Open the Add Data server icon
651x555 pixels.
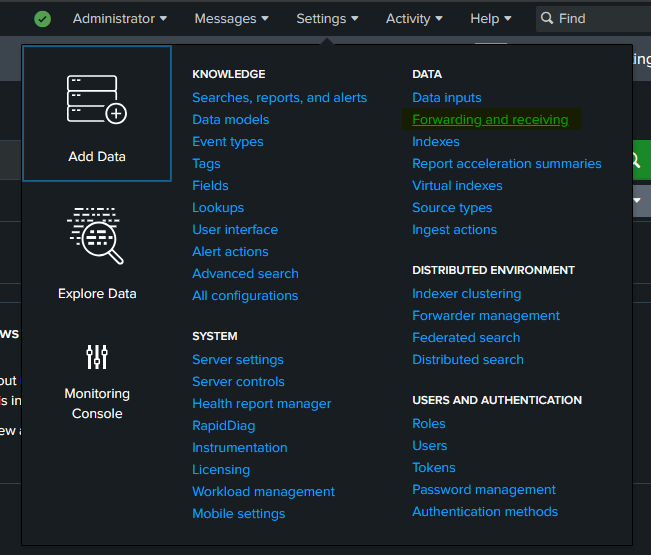(x=97, y=100)
